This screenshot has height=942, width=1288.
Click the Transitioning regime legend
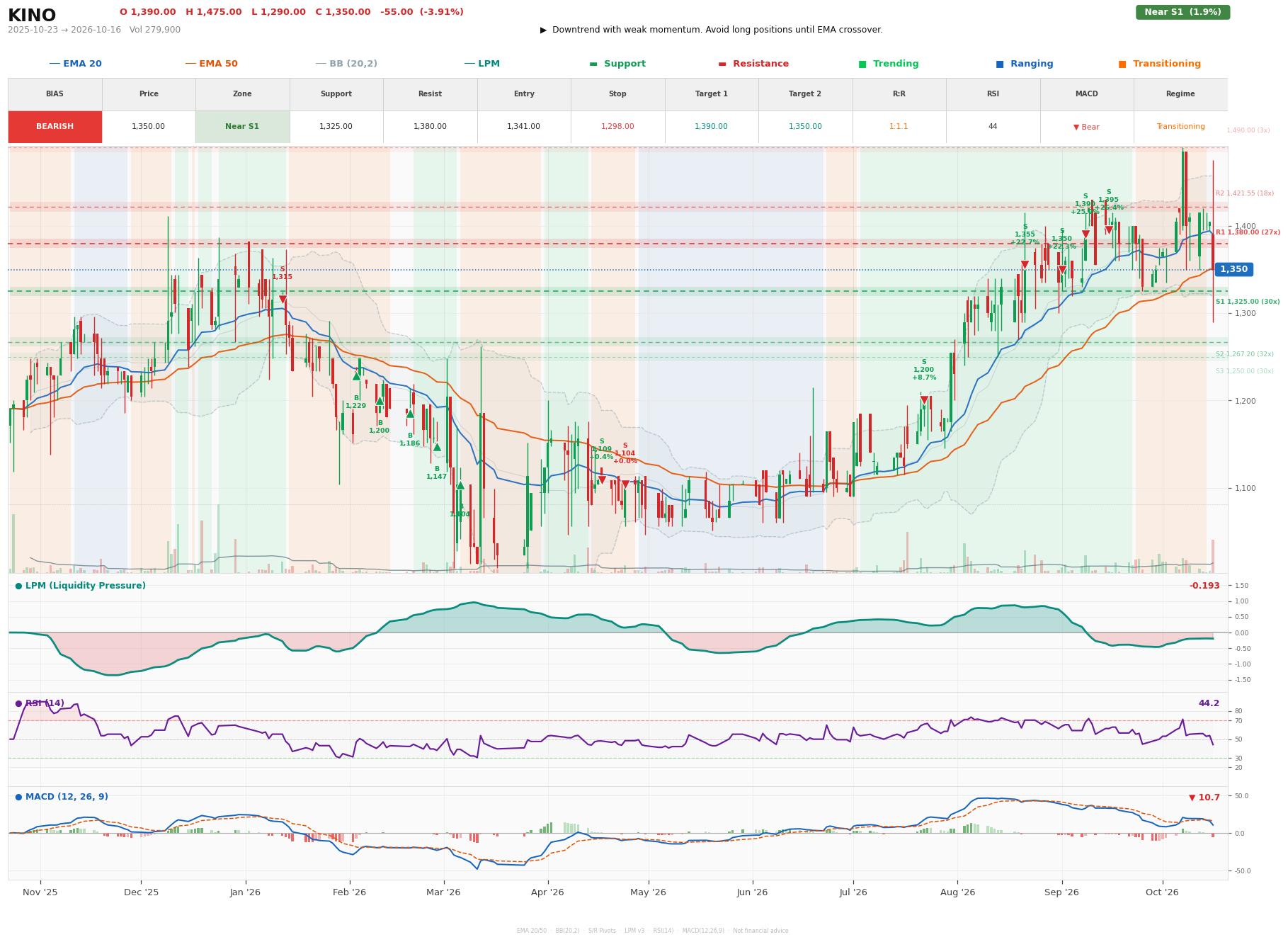tap(1159, 64)
